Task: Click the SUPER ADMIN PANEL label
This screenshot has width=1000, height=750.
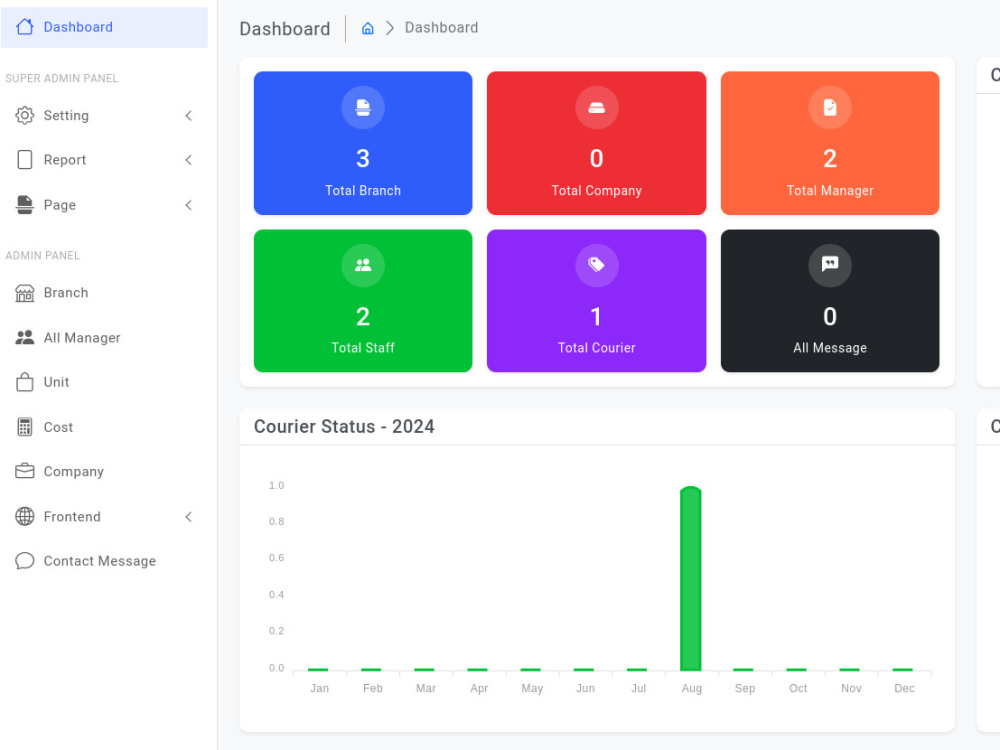Action: tap(62, 78)
